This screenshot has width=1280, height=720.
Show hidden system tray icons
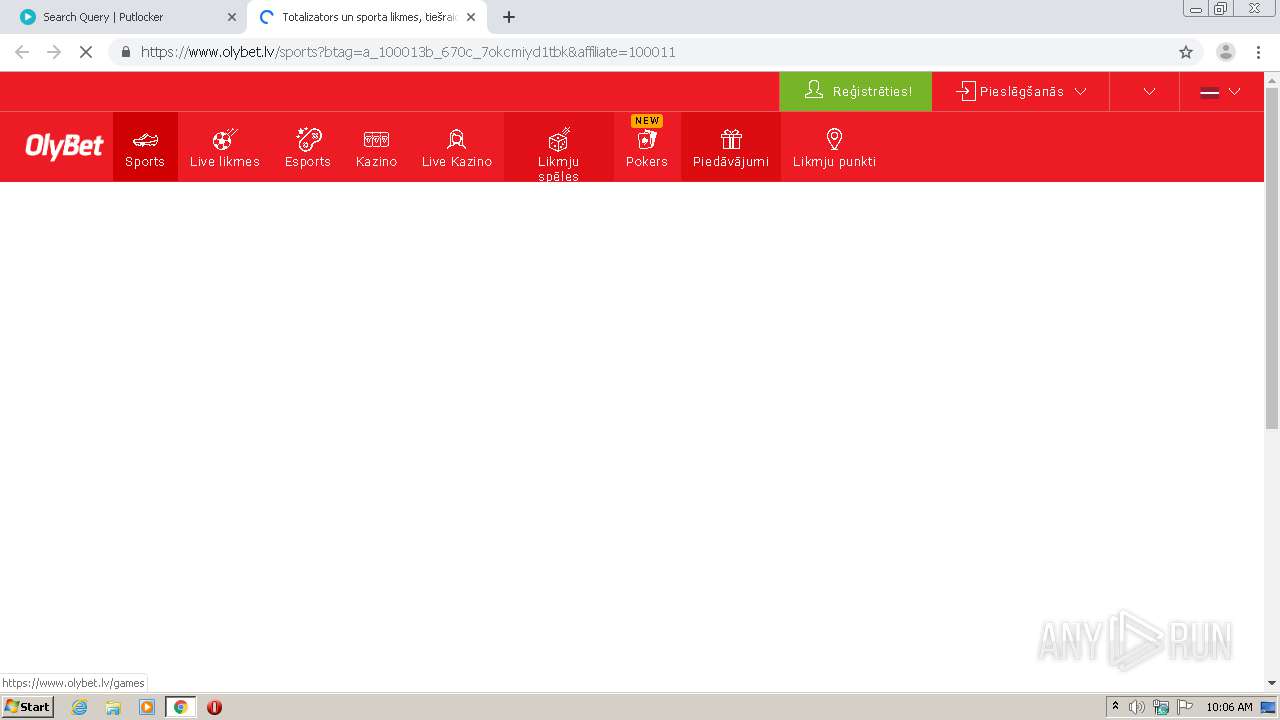point(1115,707)
